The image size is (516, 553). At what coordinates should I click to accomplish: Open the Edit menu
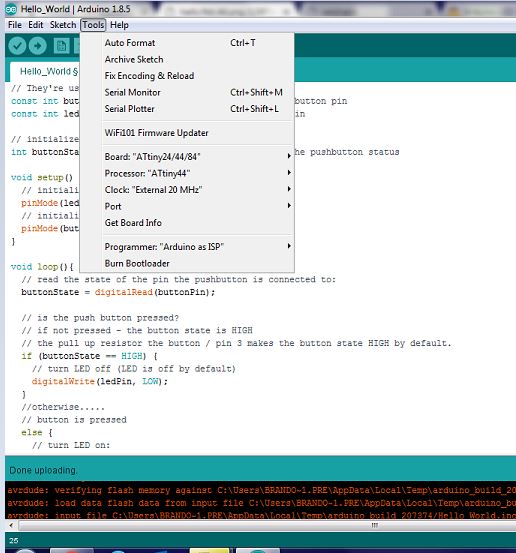coord(36,25)
